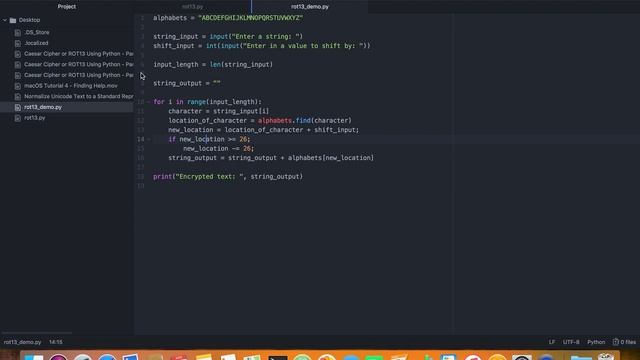The width and height of the screenshot is (640, 360).
Task: Open go-to-line via 14:15 cursor position
Action: 56,342
